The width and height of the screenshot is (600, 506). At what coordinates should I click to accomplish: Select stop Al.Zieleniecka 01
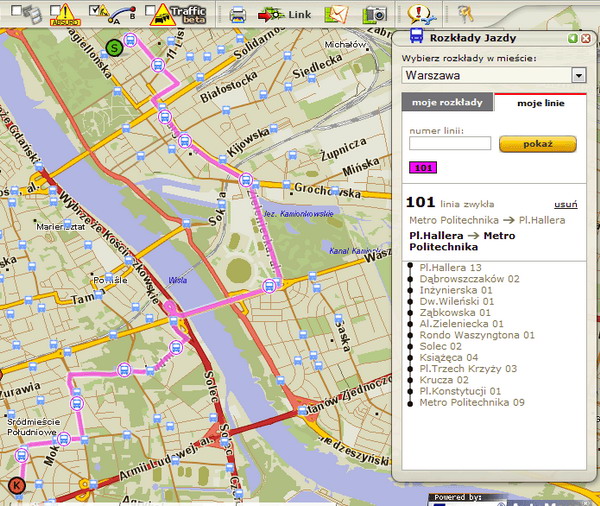[461, 324]
